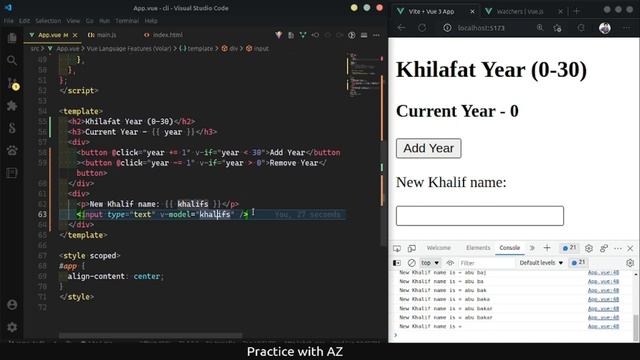The image size is (640, 360).
Task: Close the App.vue editor tab
Action: click(x=75, y=36)
